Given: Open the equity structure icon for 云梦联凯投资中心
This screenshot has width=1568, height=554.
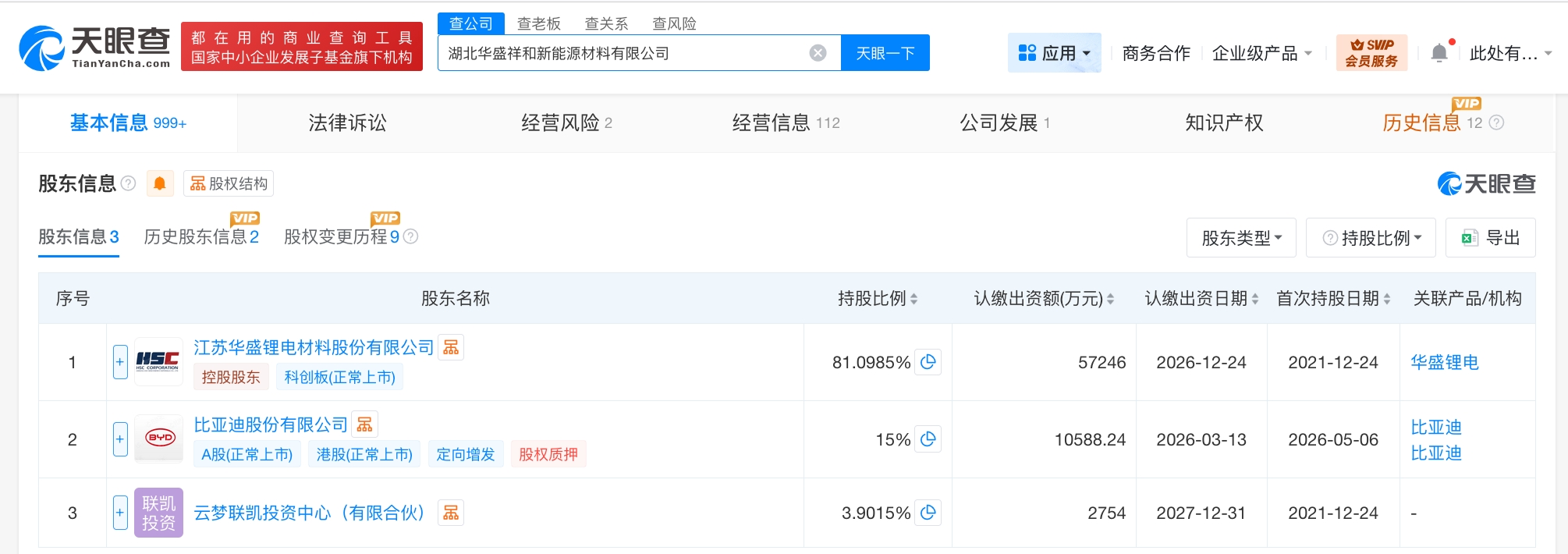Looking at the screenshot, I should (451, 513).
